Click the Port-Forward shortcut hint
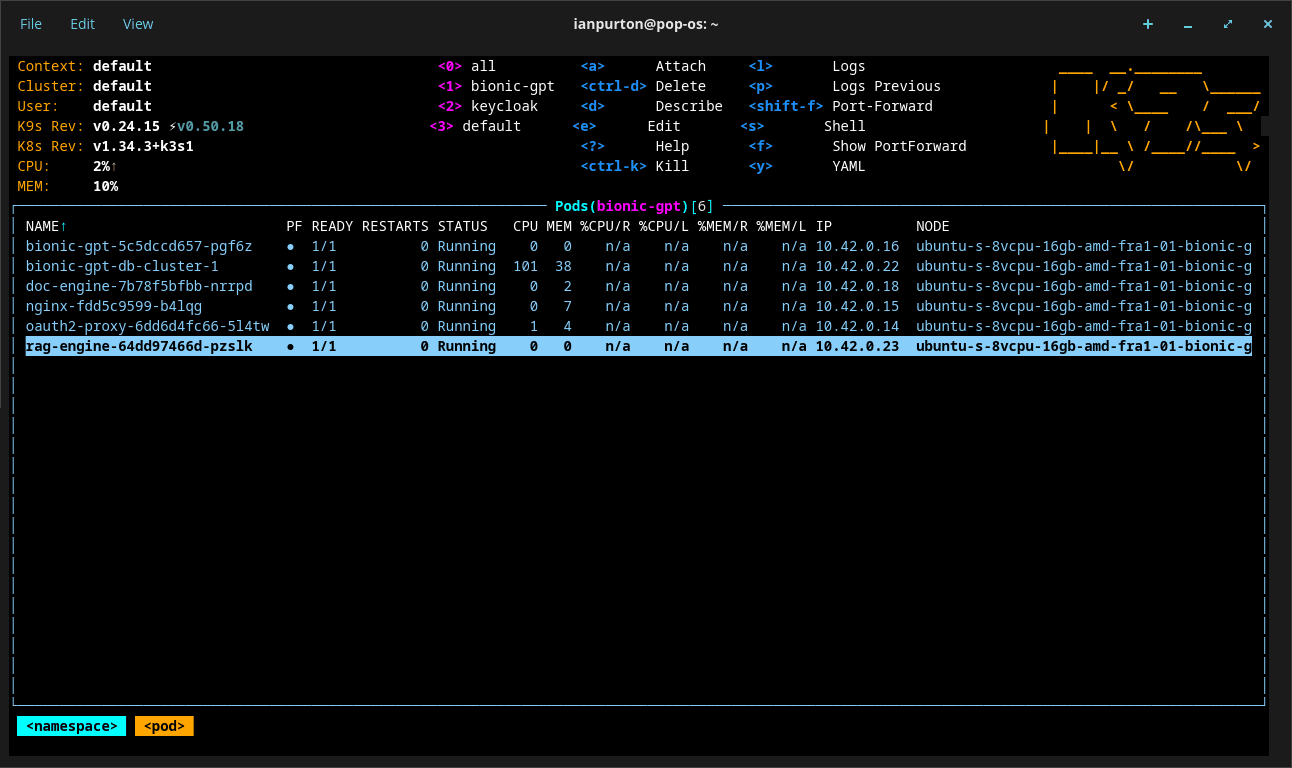 [882, 106]
